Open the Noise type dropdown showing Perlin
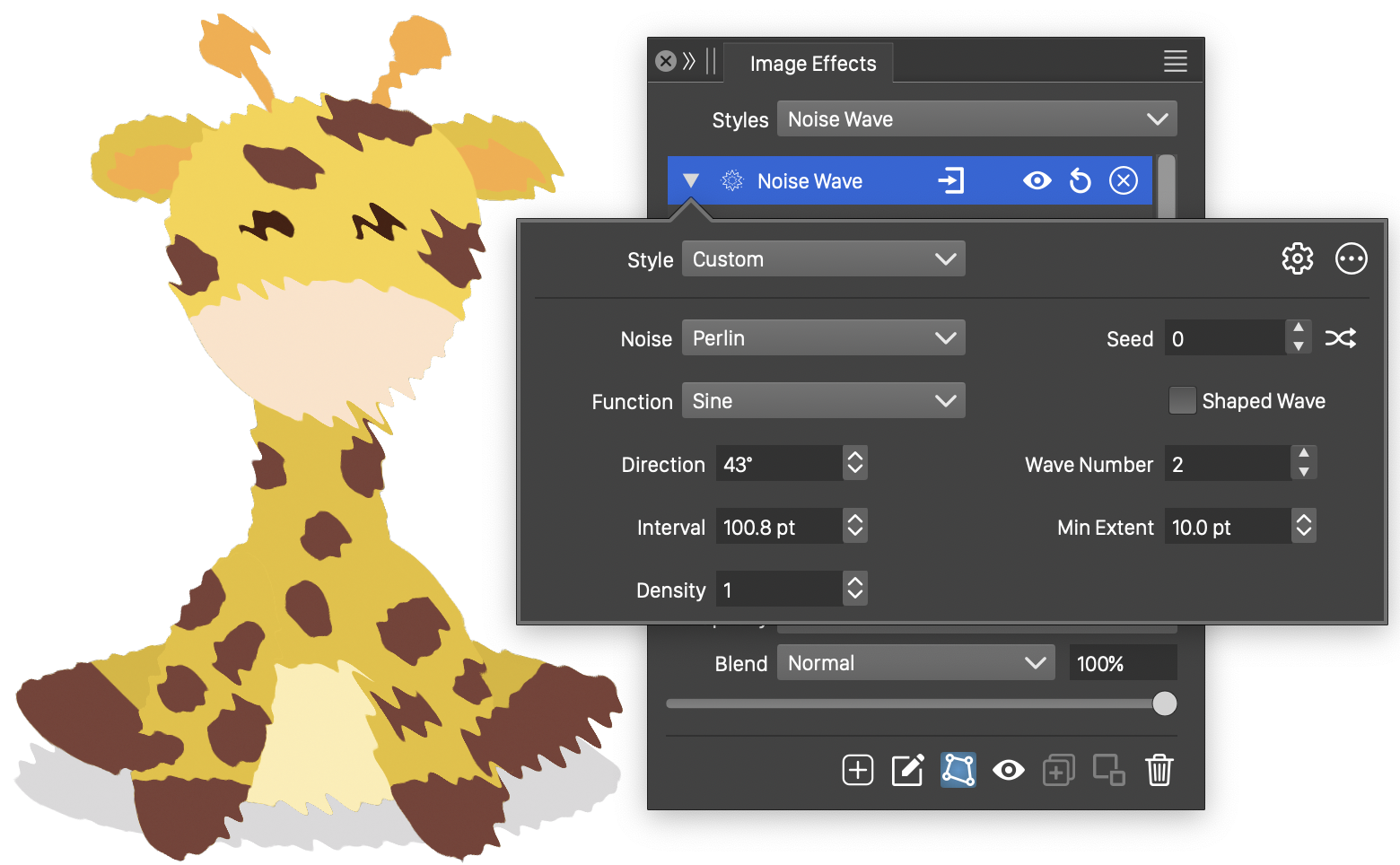This screenshot has width=1400, height=865. 823,338
